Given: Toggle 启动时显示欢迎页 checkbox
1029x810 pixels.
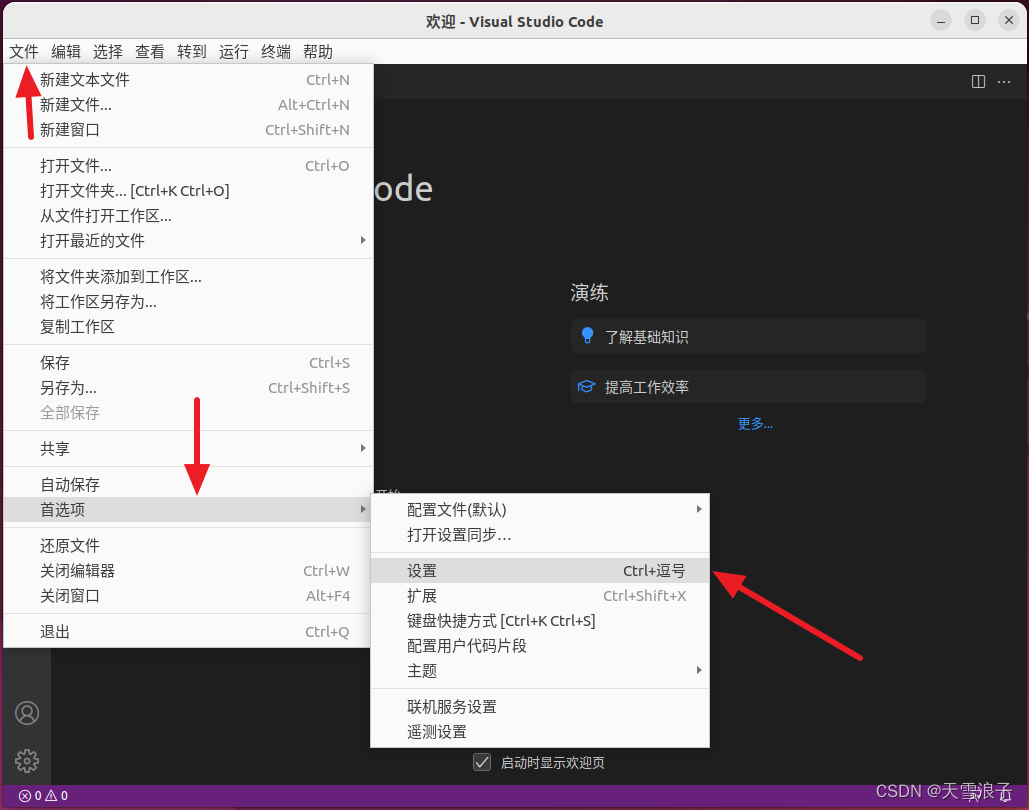Looking at the screenshot, I should pos(482,762).
